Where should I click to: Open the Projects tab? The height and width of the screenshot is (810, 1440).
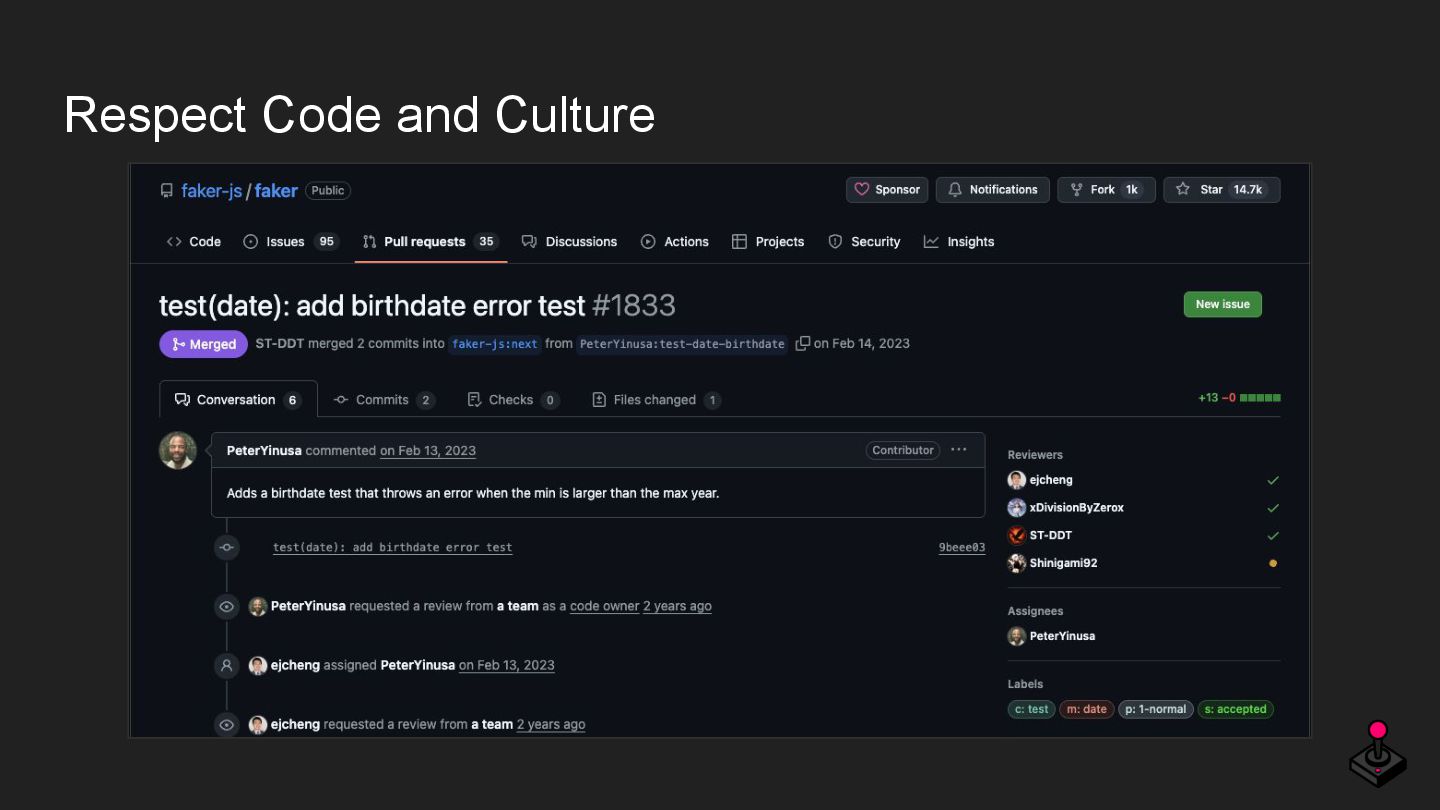[768, 241]
